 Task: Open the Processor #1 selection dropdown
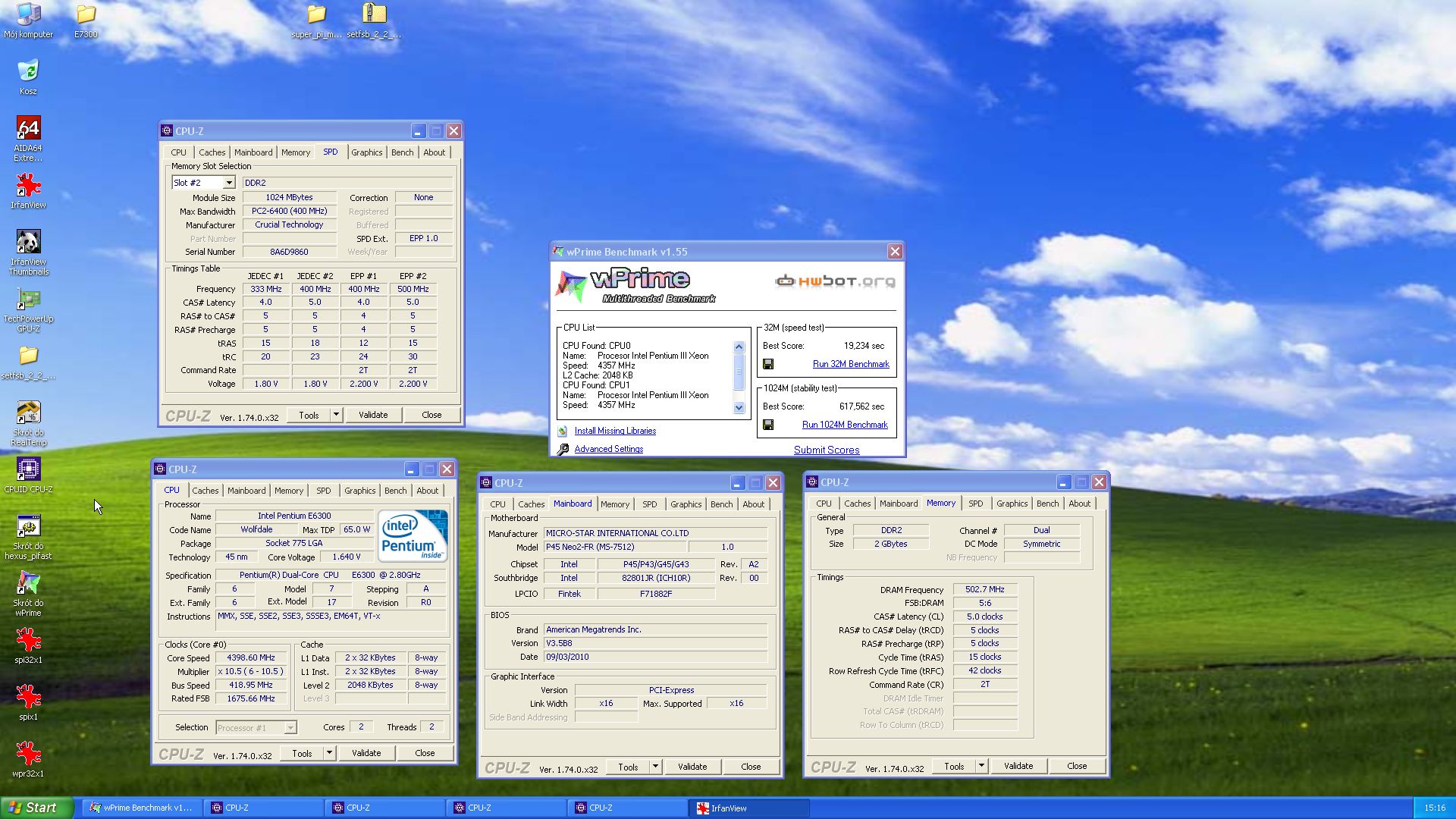(256, 727)
